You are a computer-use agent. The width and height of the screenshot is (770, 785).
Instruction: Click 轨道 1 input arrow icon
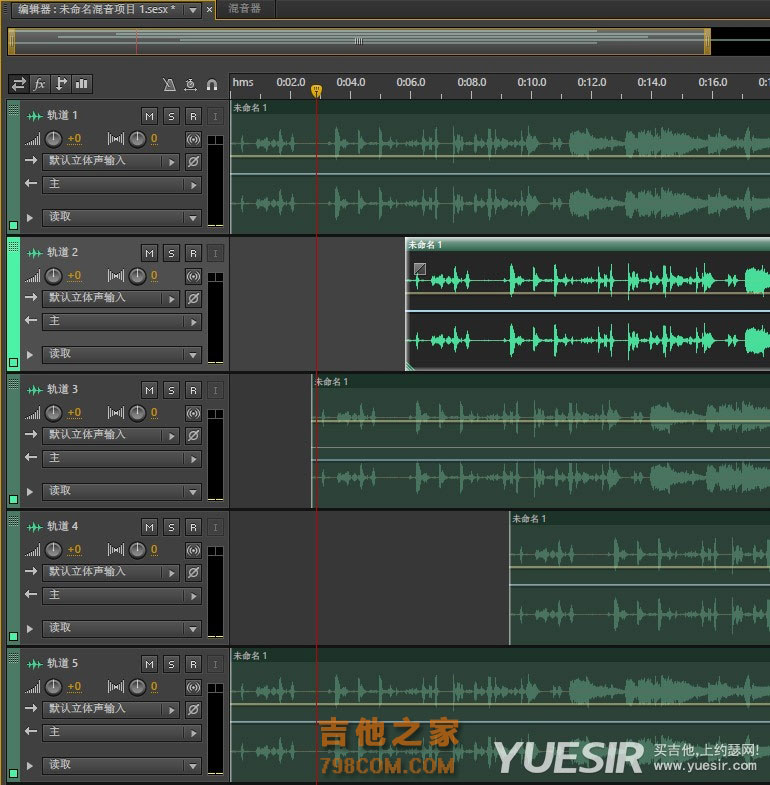pyautogui.click(x=31, y=160)
